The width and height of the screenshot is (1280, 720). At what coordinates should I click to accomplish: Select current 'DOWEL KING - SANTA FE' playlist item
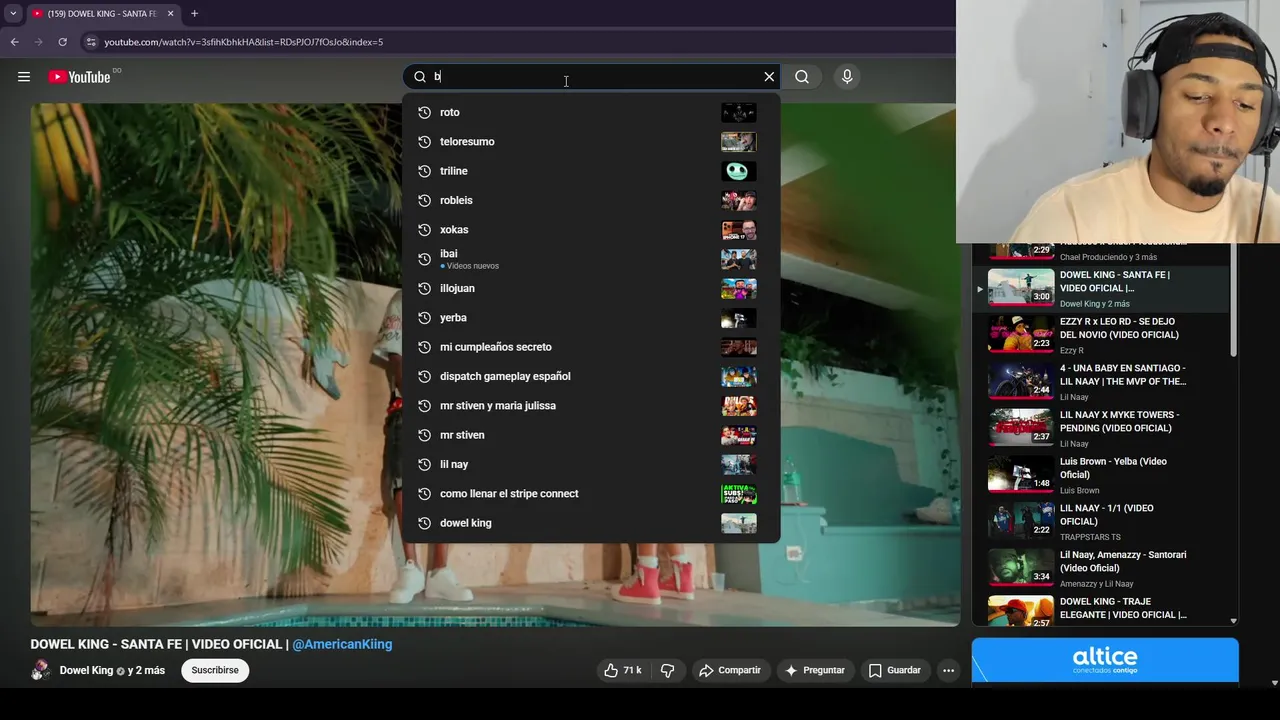tap(1107, 288)
